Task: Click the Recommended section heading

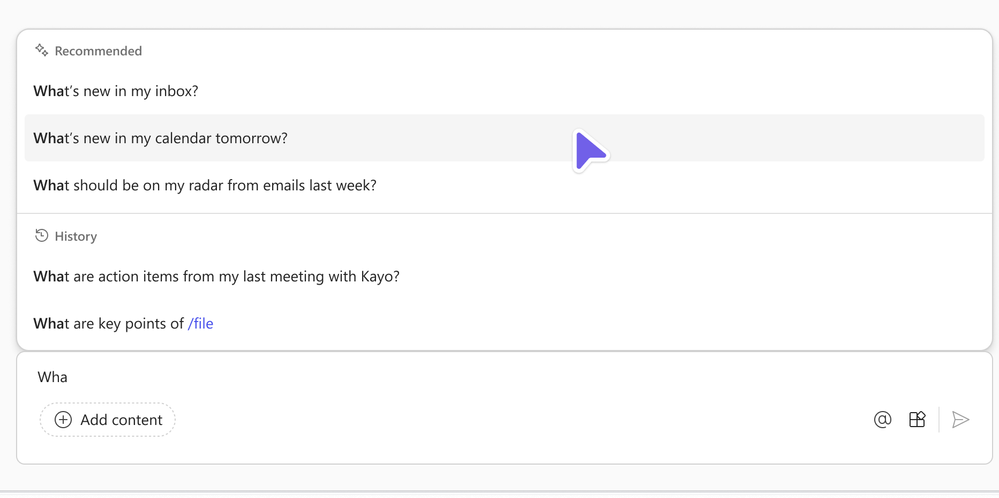Action: 98,51
